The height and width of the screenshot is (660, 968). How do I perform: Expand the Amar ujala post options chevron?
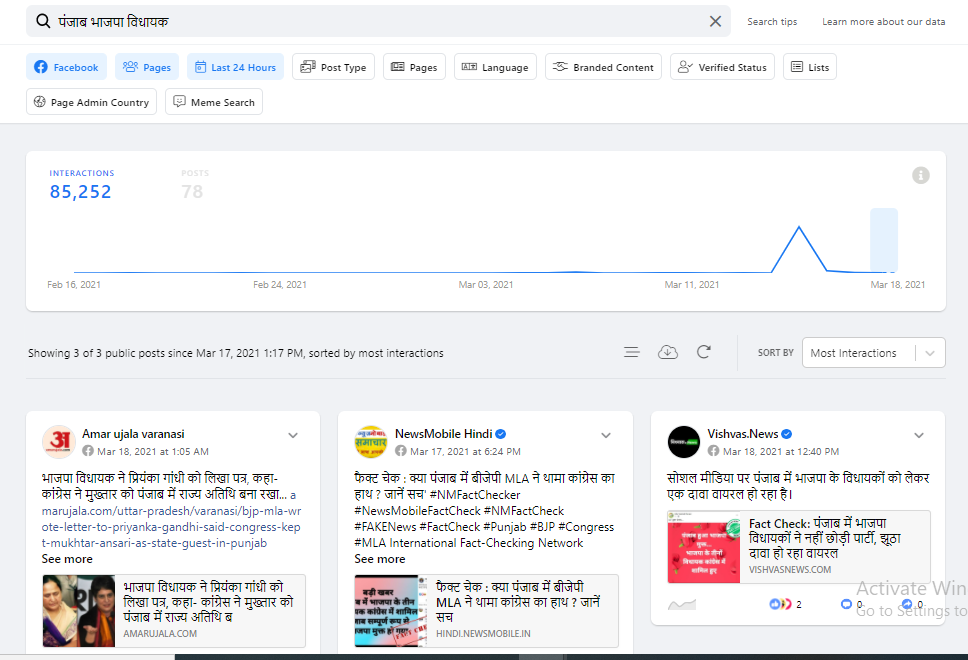click(293, 435)
